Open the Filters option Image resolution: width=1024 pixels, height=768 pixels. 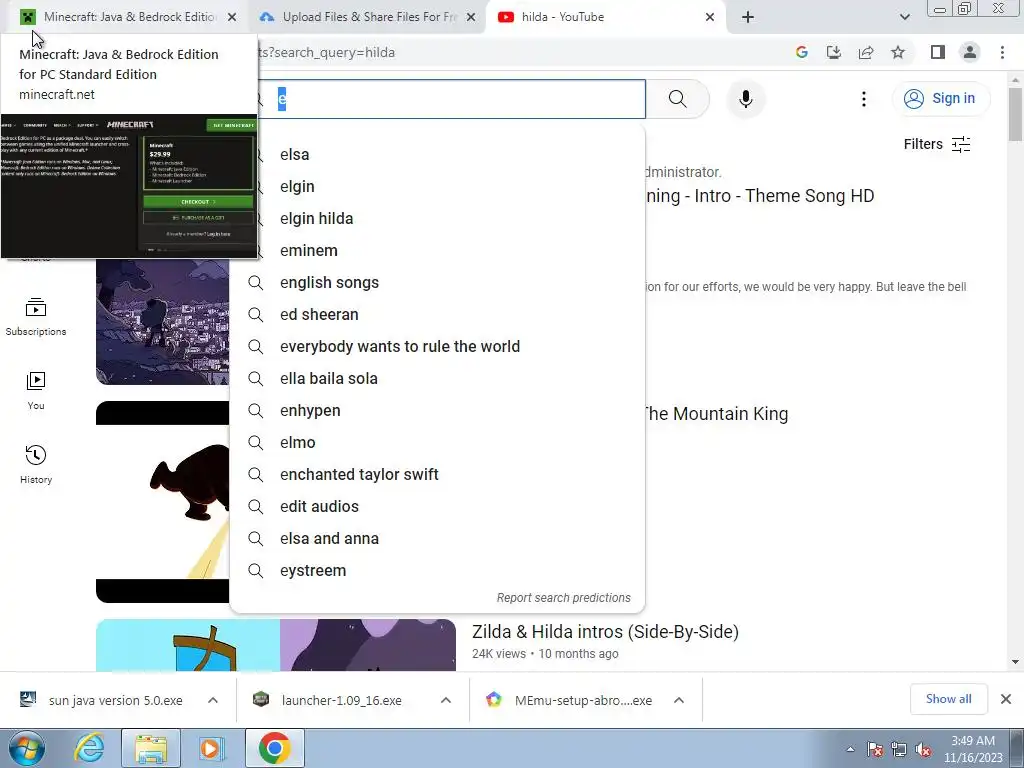pos(936,144)
